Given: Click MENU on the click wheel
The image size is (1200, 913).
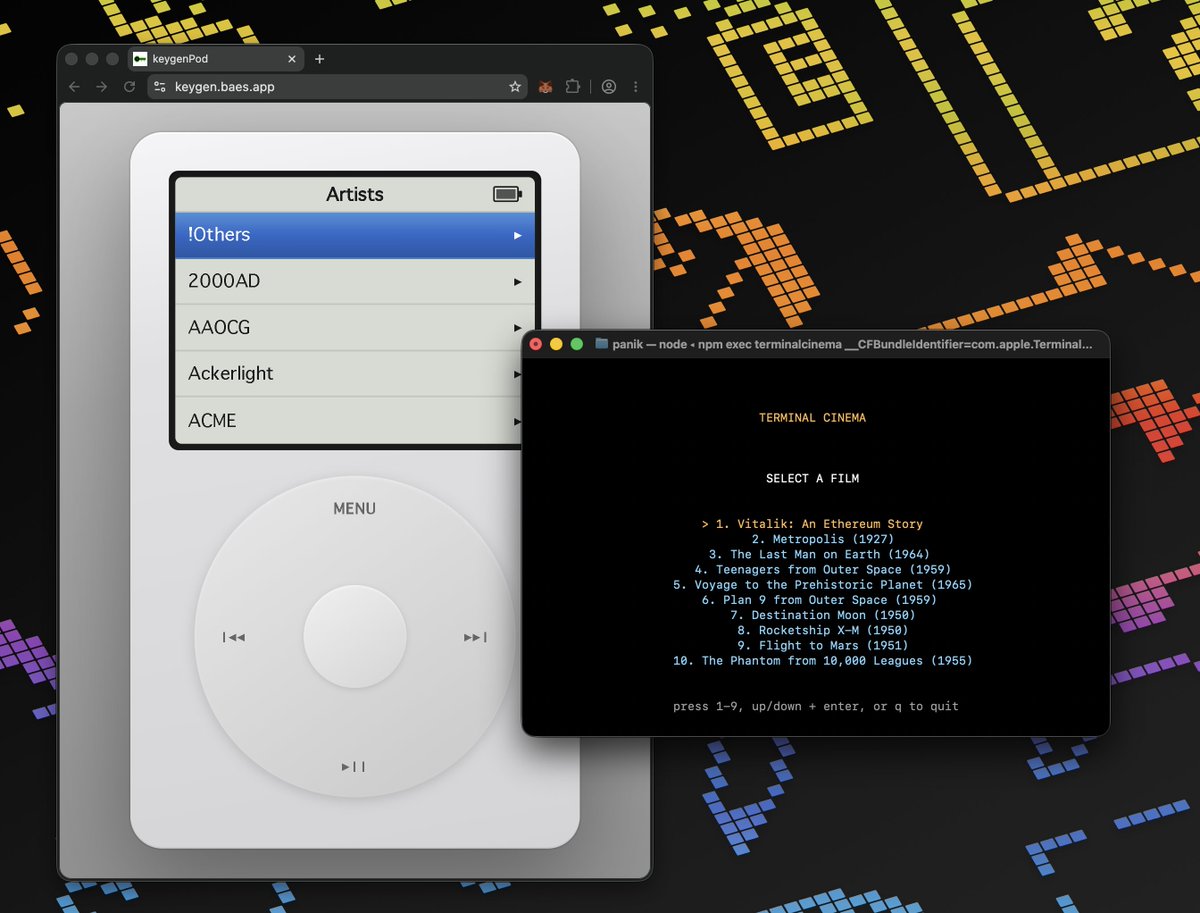Looking at the screenshot, I should click(x=354, y=509).
